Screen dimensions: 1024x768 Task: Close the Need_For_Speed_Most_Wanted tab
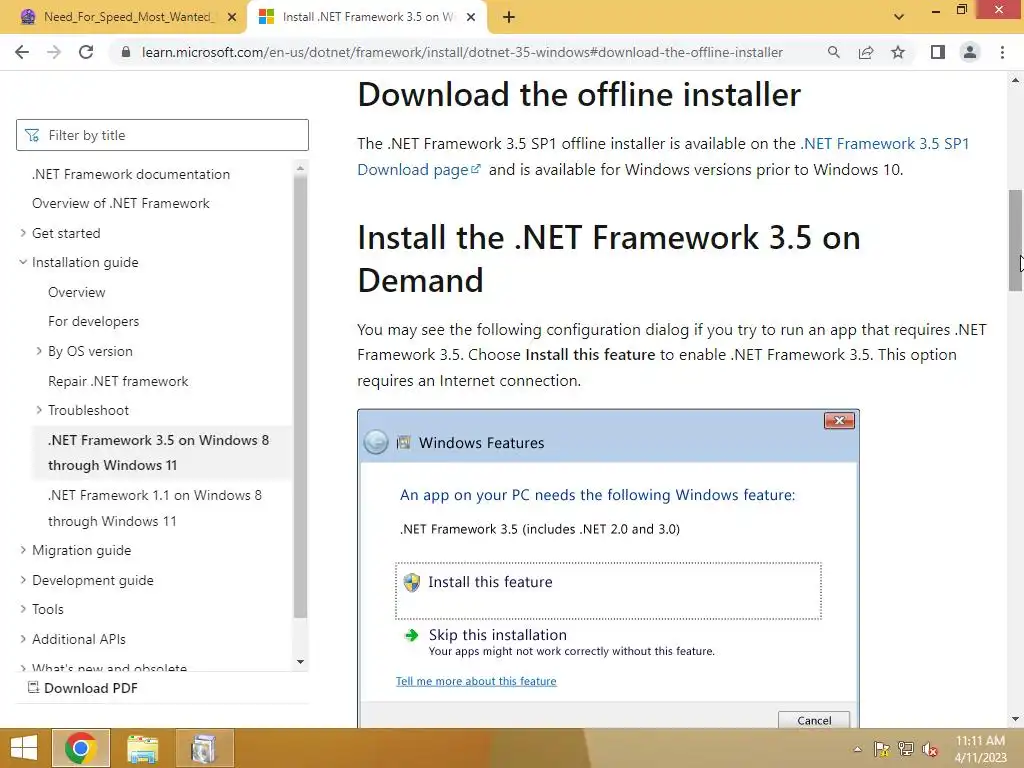pos(232,17)
